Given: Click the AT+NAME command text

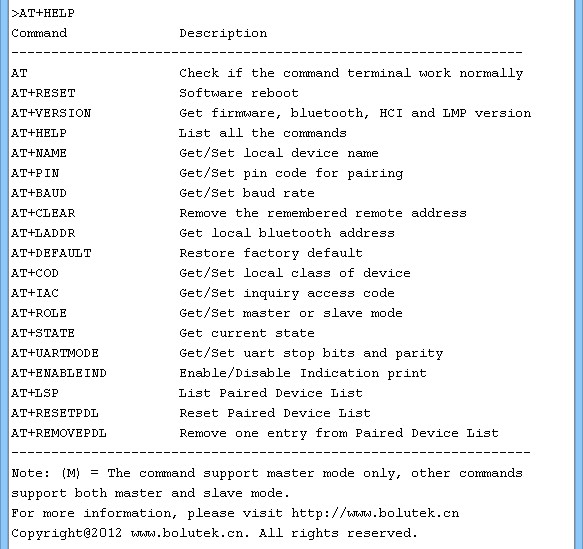Looking at the screenshot, I should pyautogui.click(x=39, y=153).
